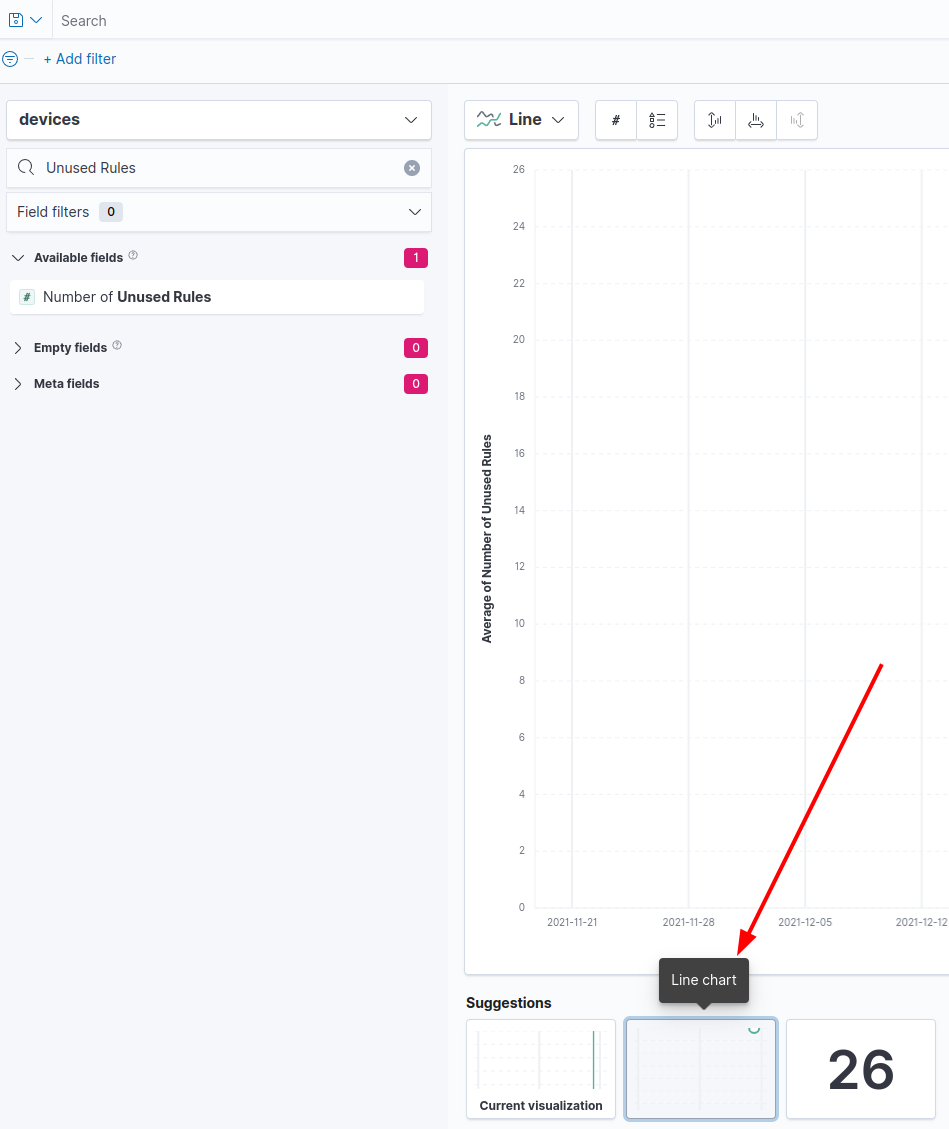Click the filter options icon beside Add filter

click(x=10, y=59)
